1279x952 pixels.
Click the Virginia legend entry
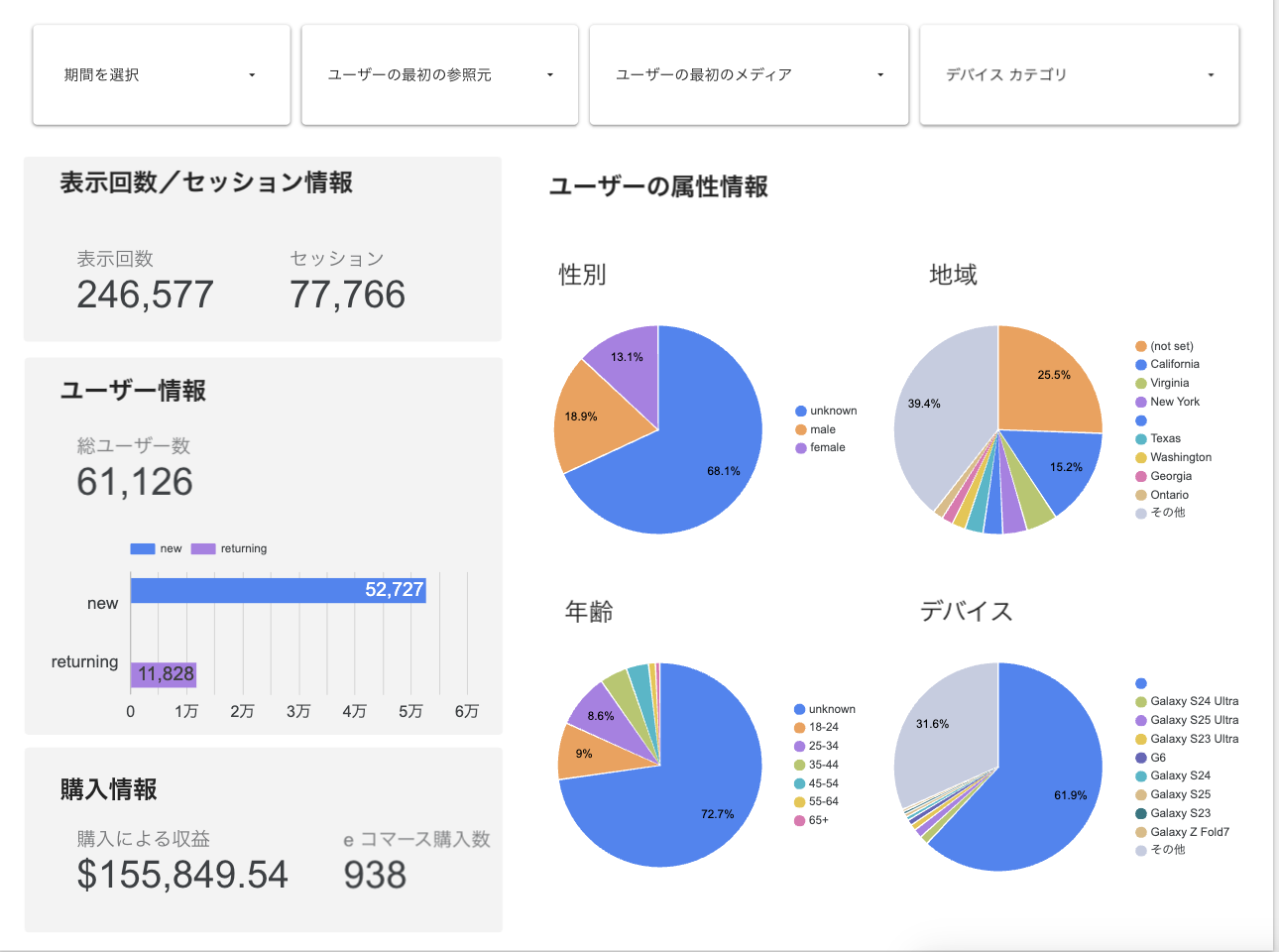pyautogui.click(x=1162, y=383)
